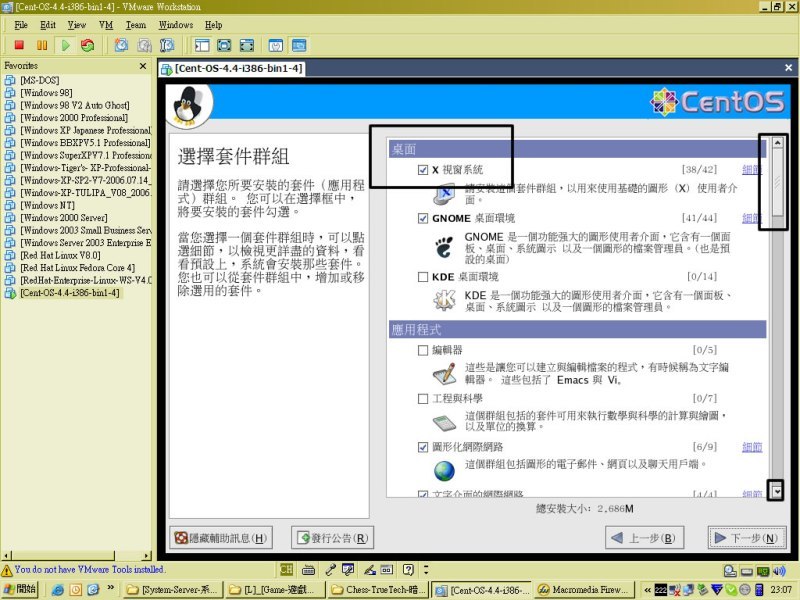Show the VM console view icon
800x600 pixels.
[299, 45]
